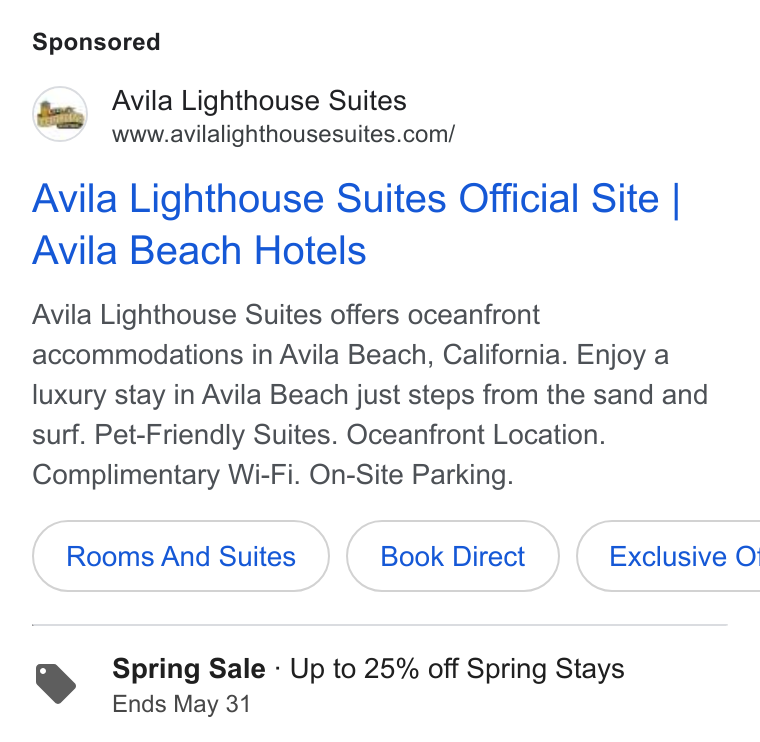Click the Spring Sale price tag icon
Image resolution: width=760 pixels, height=742 pixels.
[x=56, y=683]
